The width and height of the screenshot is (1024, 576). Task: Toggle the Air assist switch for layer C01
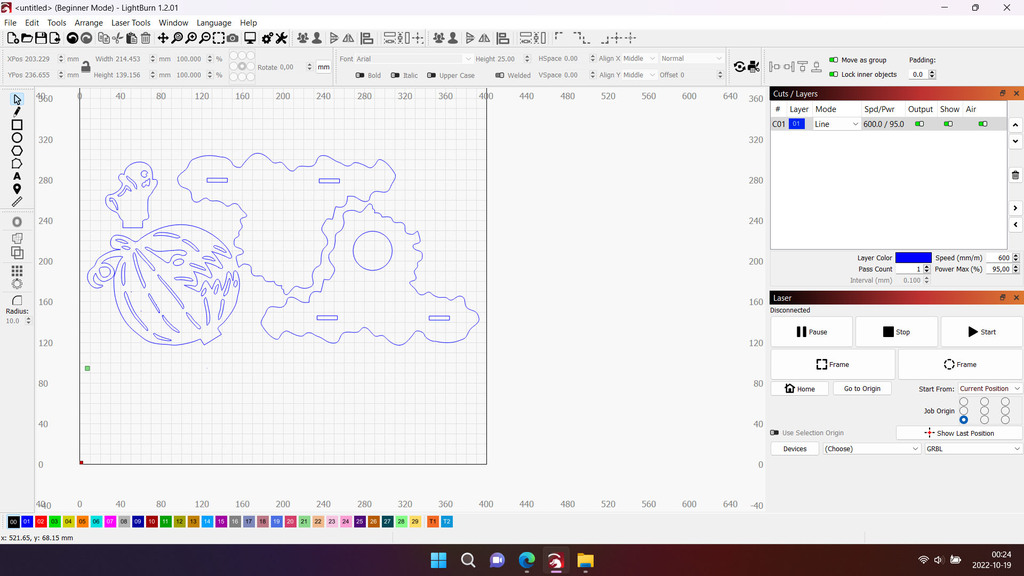(x=983, y=124)
